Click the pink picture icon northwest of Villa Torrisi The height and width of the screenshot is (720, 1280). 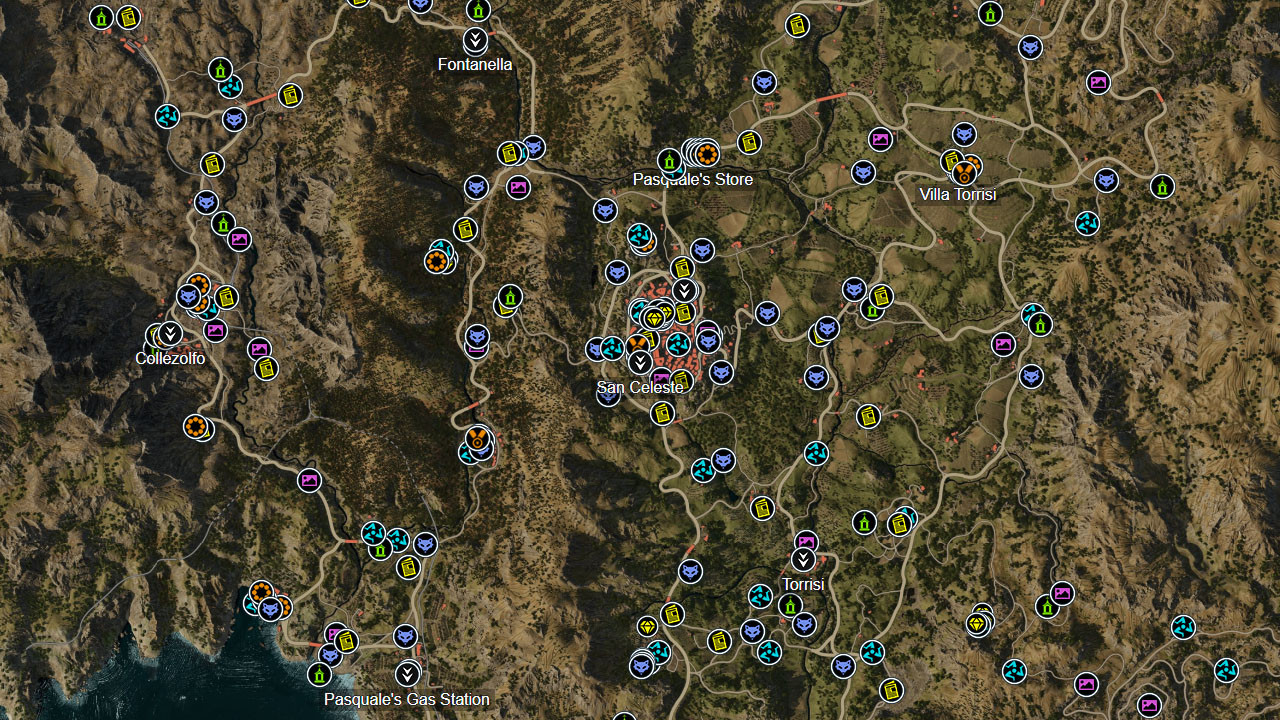pyautogui.click(x=881, y=139)
